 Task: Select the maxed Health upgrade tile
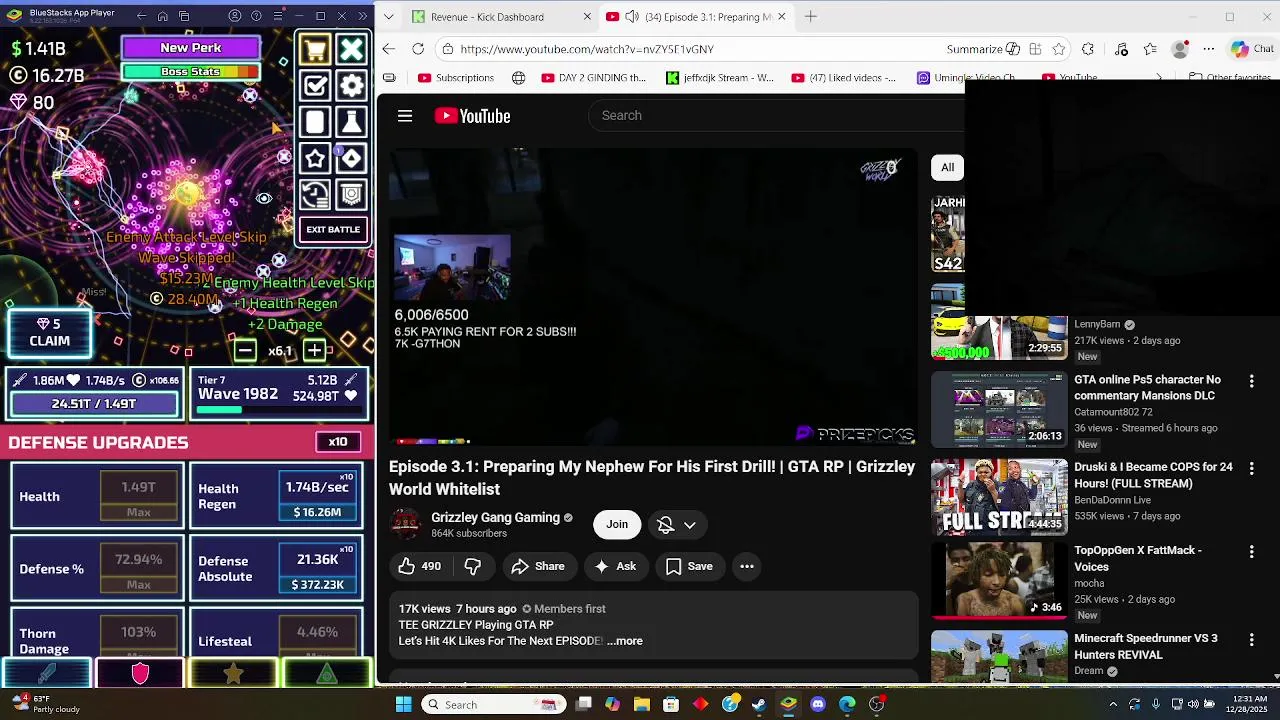(x=97, y=496)
